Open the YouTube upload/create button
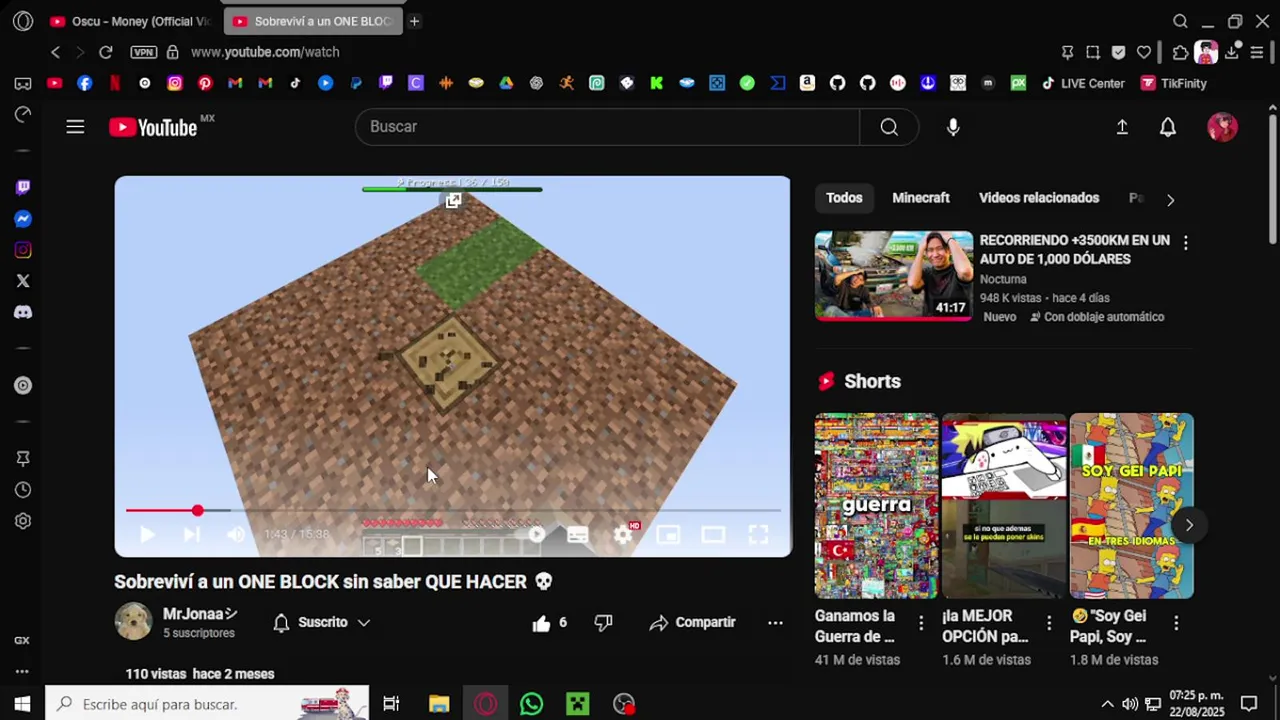Image resolution: width=1280 pixels, height=720 pixels. 1122,127
